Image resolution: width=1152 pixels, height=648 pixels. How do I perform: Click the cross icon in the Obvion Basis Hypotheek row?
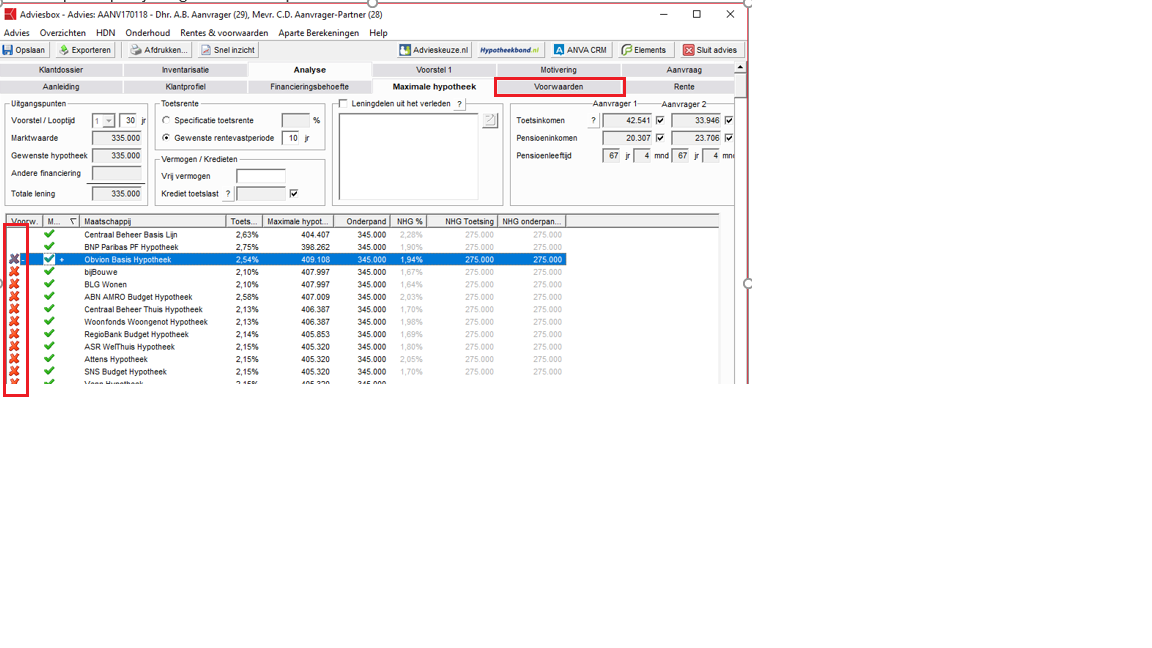click(14, 259)
